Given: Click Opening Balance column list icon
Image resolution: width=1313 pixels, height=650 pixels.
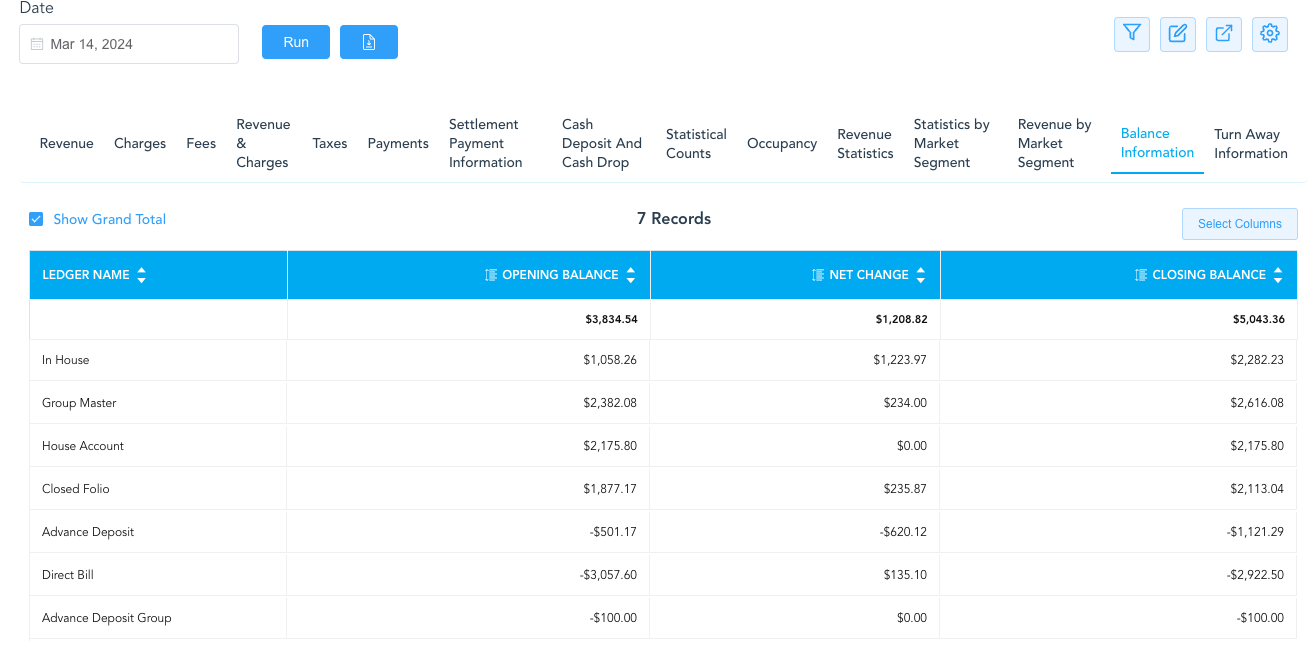Looking at the screenshot, I should [490, 275].
